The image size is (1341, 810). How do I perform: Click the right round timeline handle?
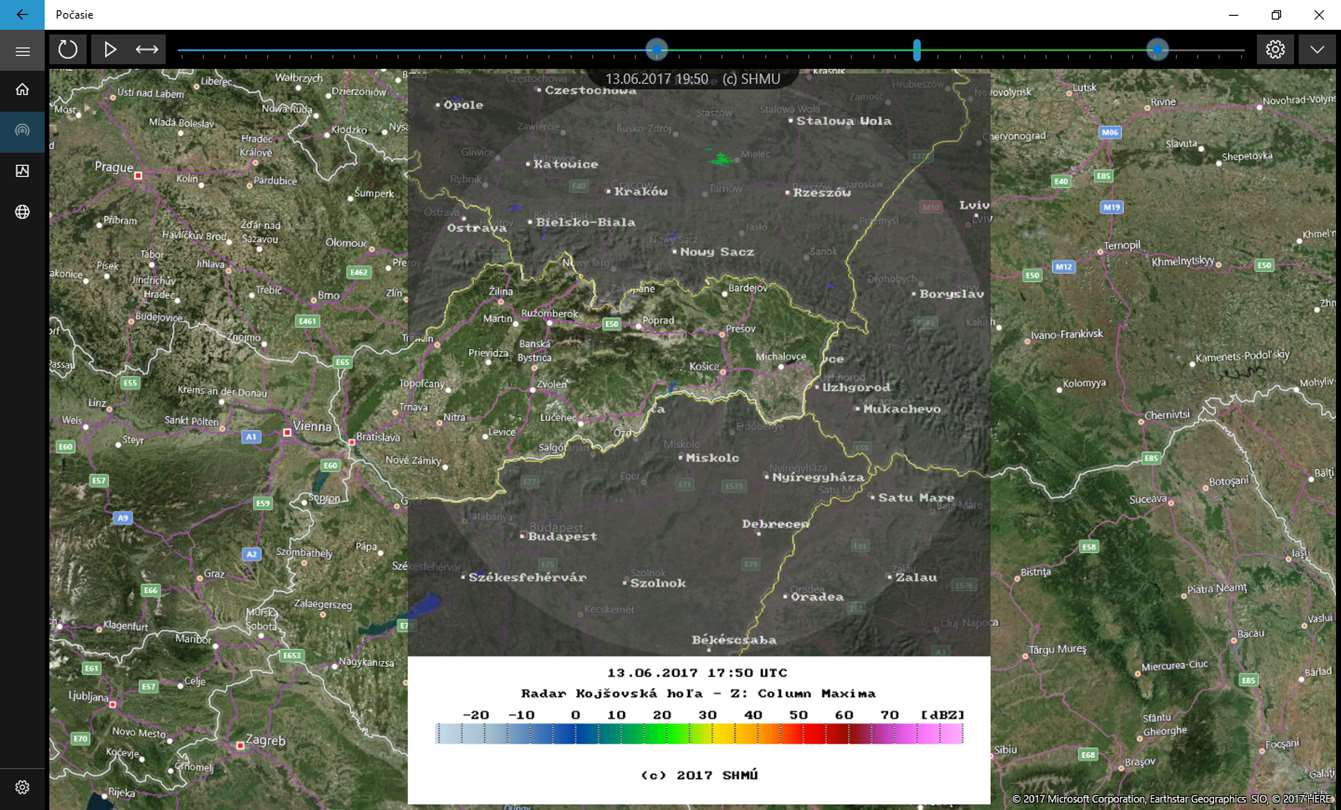[1157, 49]
